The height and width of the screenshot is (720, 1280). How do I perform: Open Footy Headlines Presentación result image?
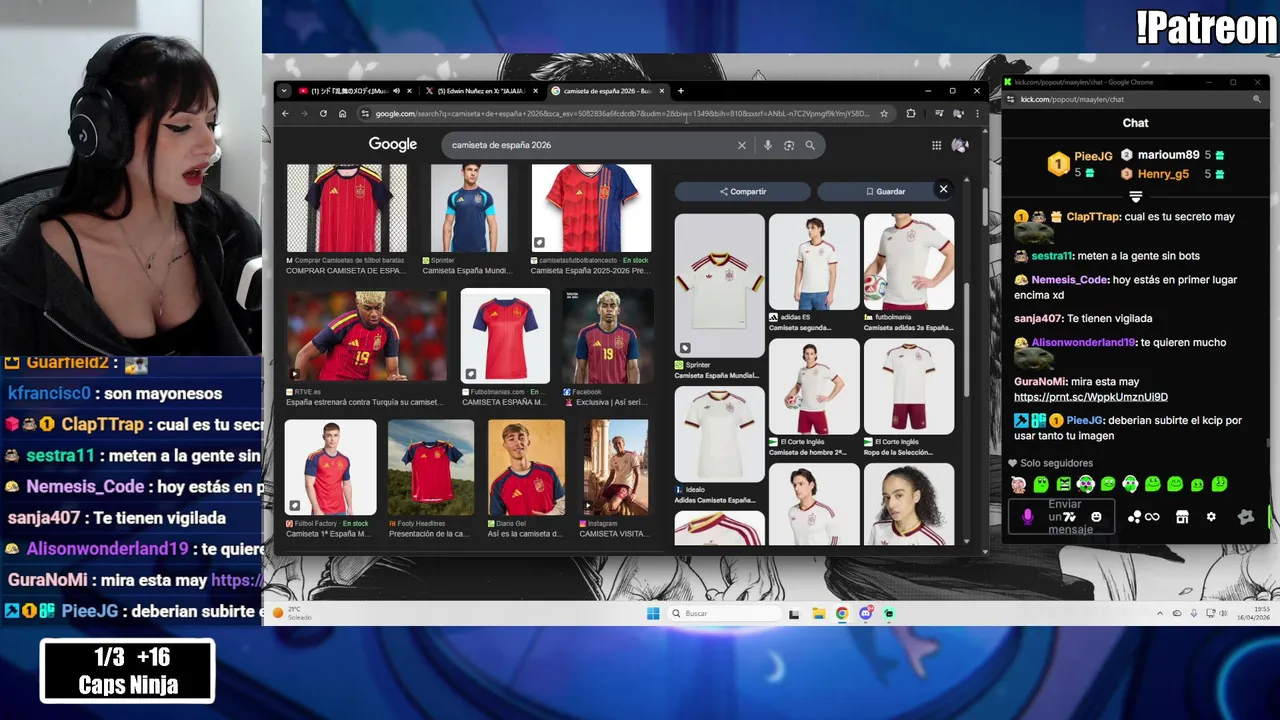431,467
